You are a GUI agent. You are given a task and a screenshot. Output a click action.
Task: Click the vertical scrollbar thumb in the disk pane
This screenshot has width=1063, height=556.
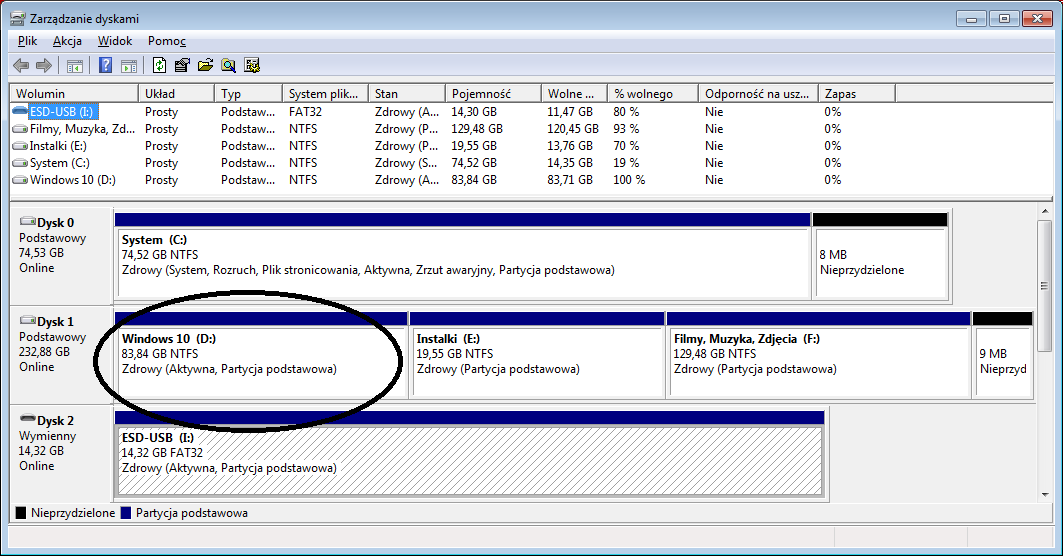coord(1045,285)
